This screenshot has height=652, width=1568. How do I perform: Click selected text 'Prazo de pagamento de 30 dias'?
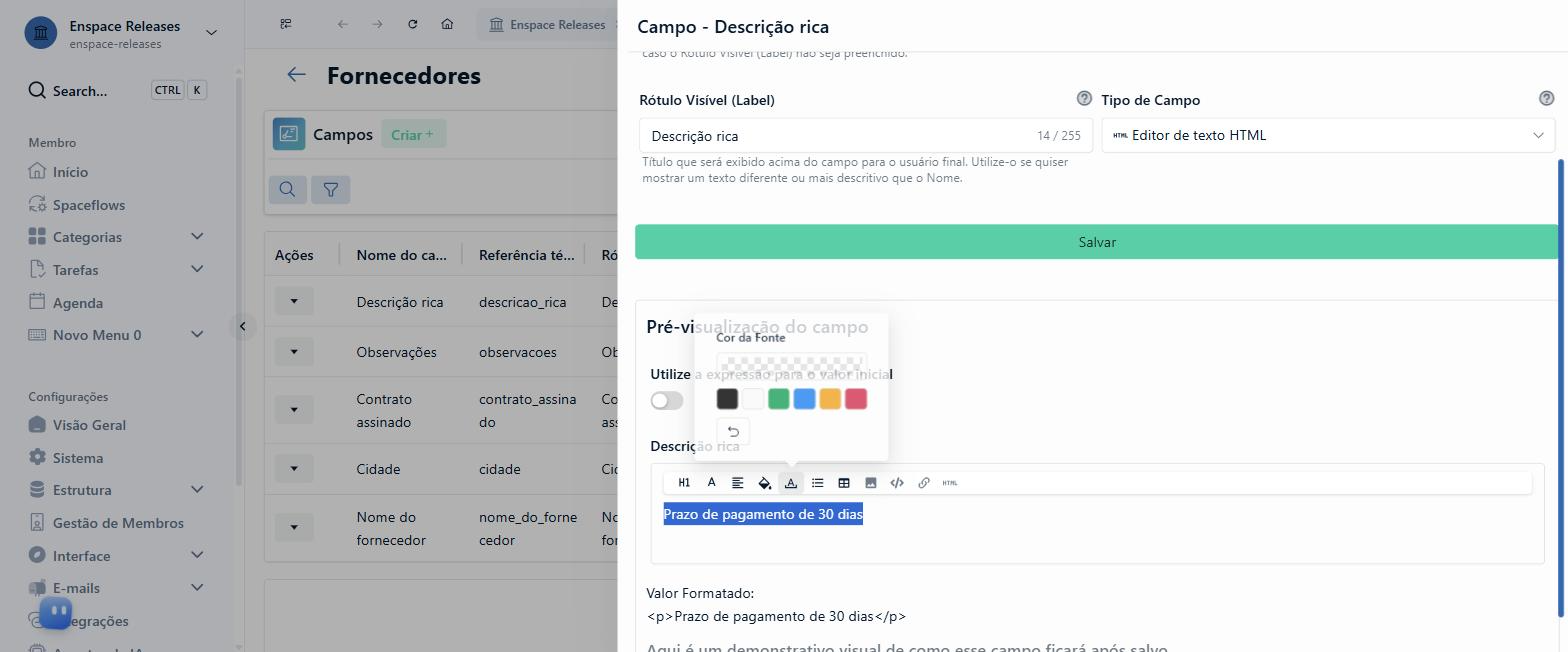[763, 514]
